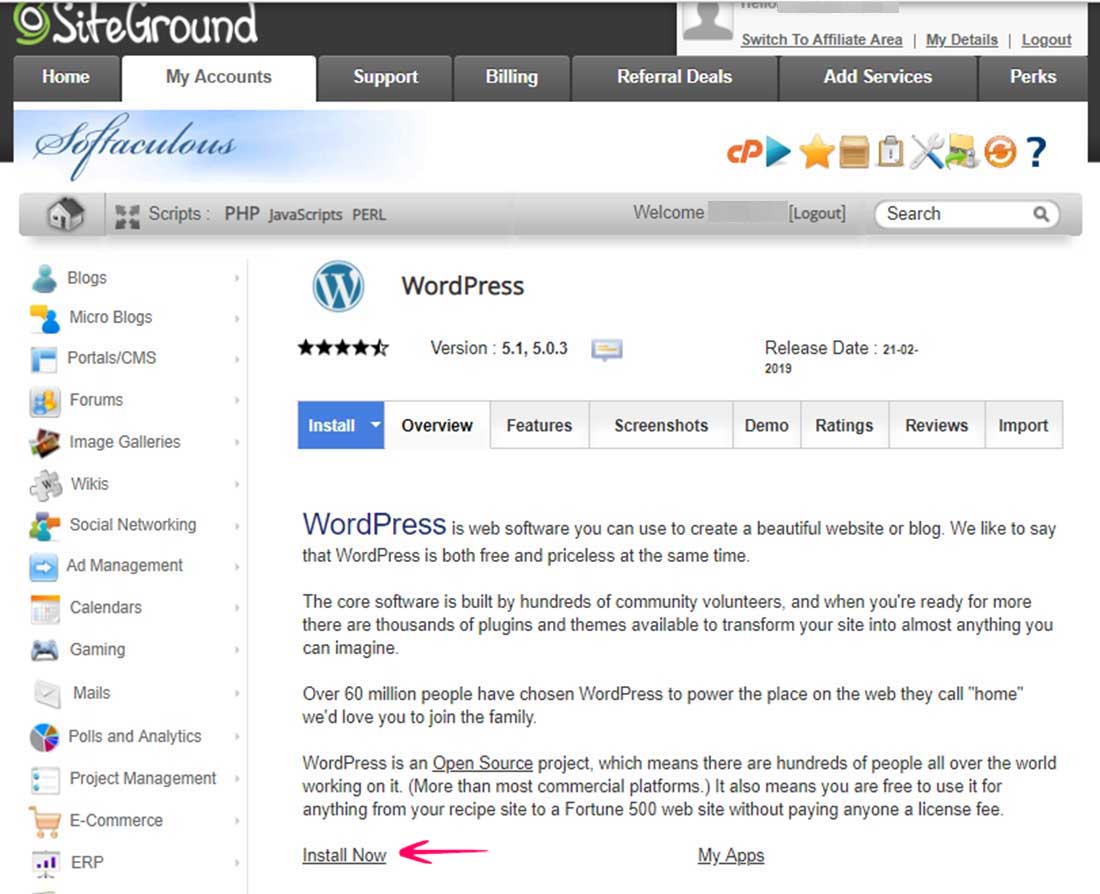Click inside the Search input field
Screen dimensions: 1100x894
coord(954,214)
